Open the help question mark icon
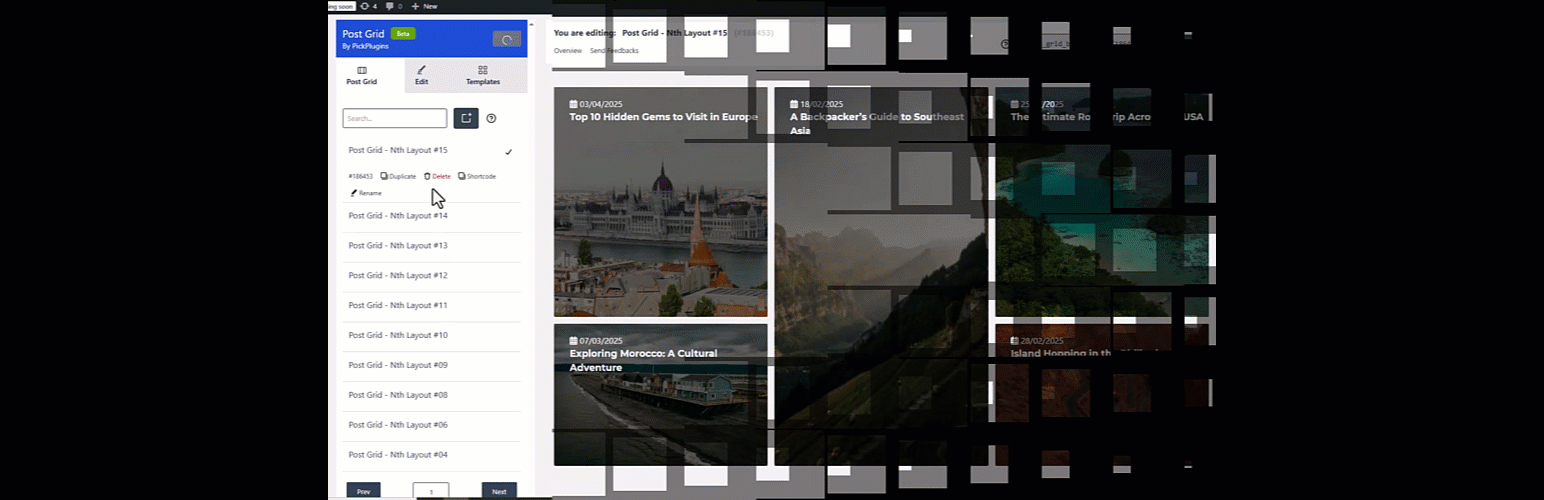Image resolution: width=1544 pixels, height=500 pixels. 491,118
